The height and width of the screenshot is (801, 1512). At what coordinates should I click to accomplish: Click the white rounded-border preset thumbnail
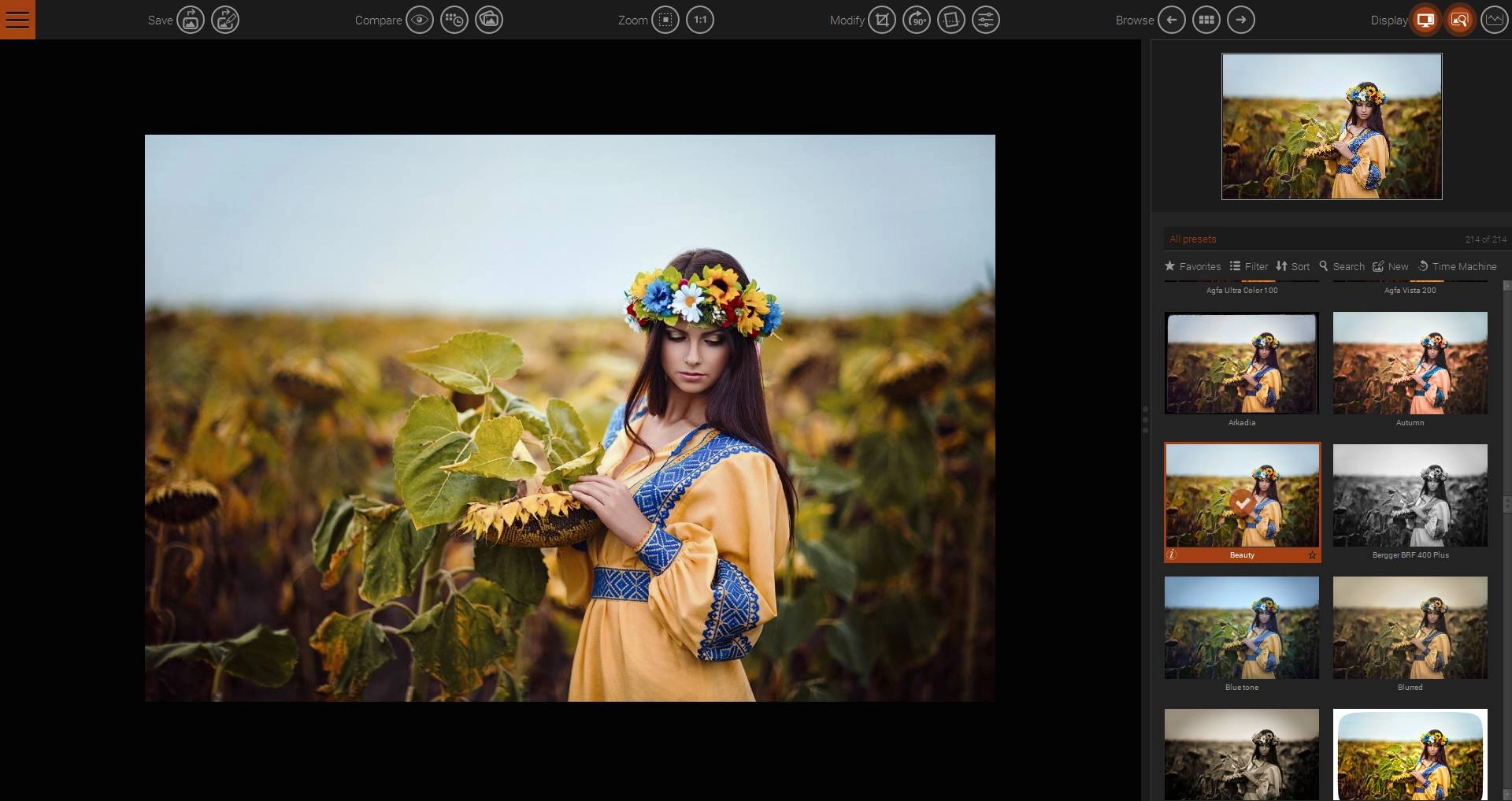[1410, 755]
